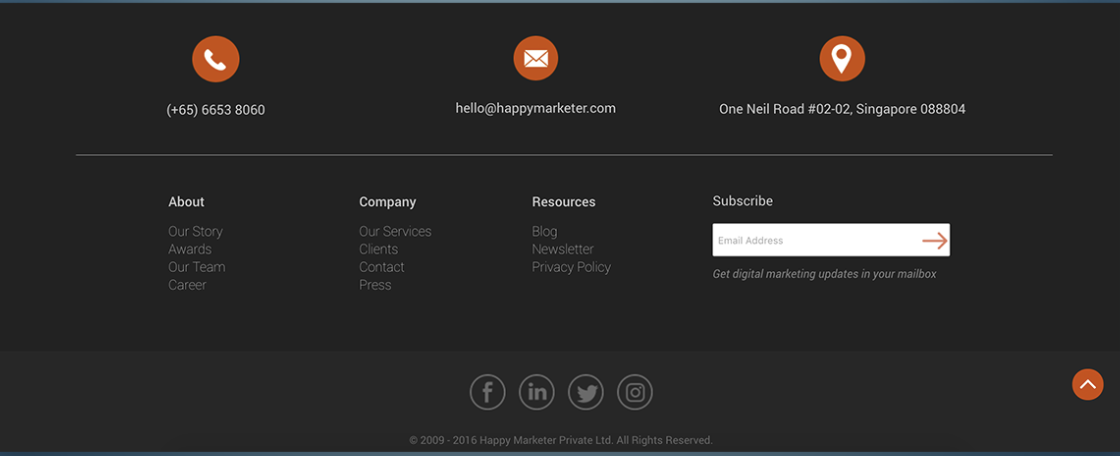Image resolution: width=1120 pixels, height=456 pixels.
Task: Click the orange map pin icon
Action: (842, 59)
